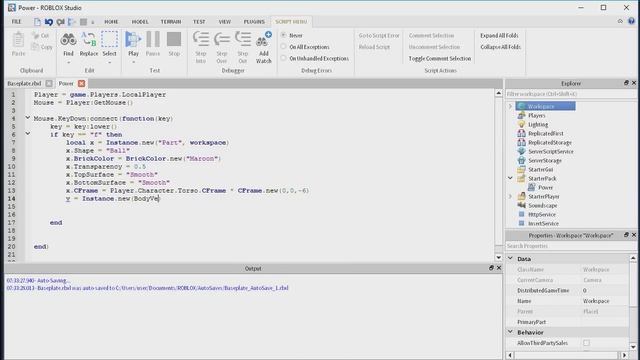Image resolution: width=640 pixels, height=360 pixels.
Task: Click the Copy icon
Action: click(36, 47)
